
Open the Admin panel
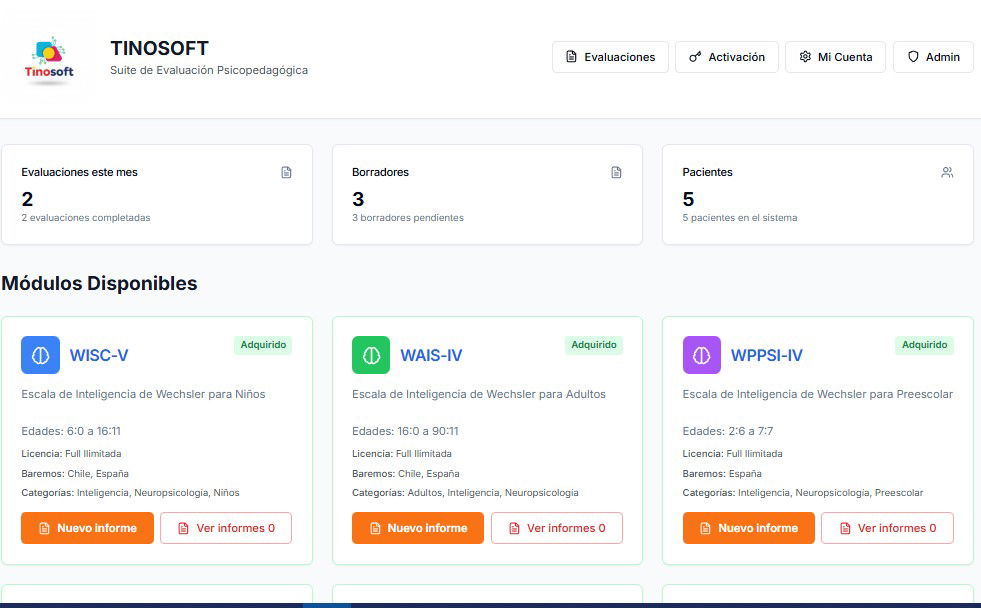click(933, 57)
